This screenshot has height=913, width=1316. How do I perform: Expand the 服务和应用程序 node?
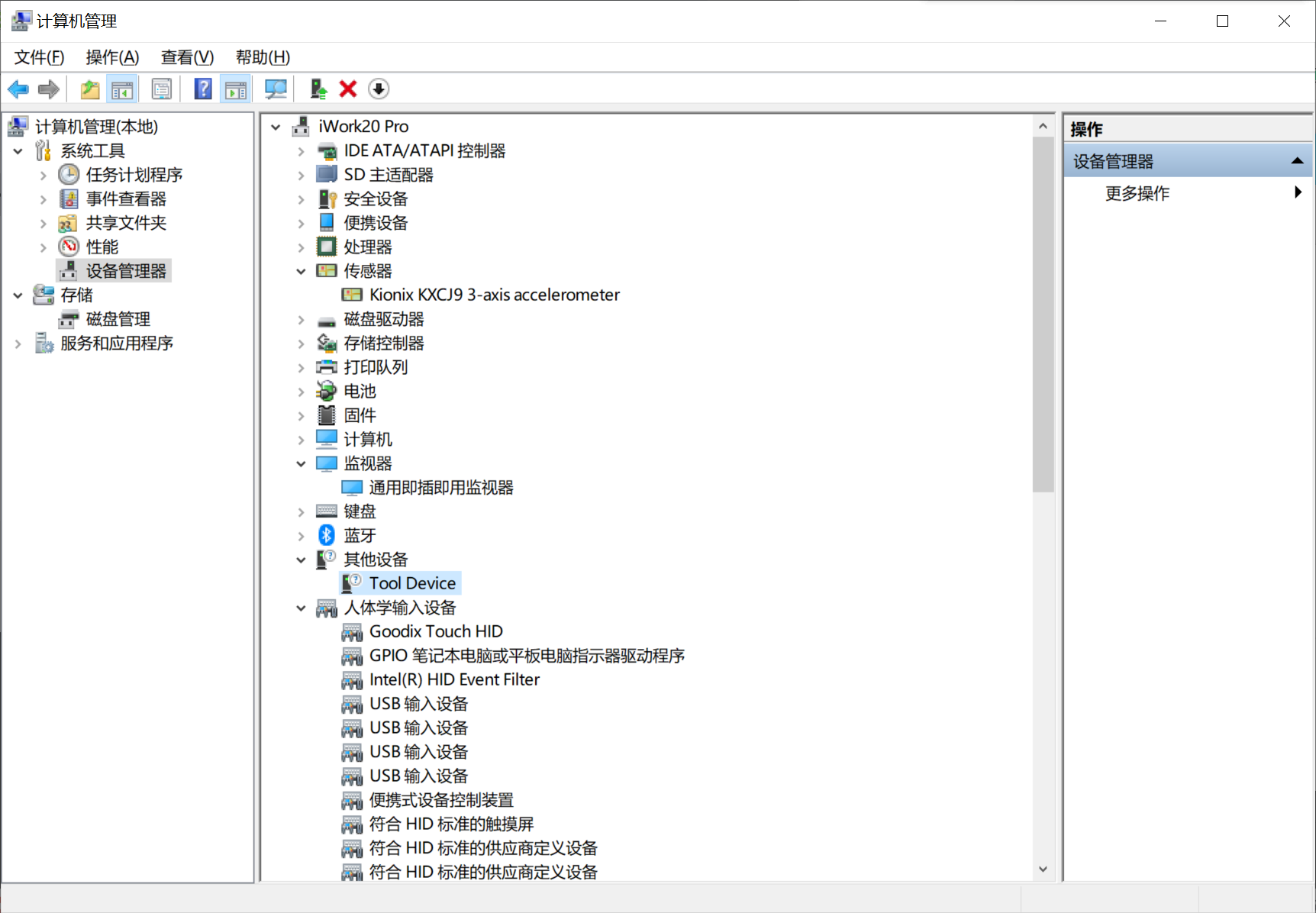(18, 344)
